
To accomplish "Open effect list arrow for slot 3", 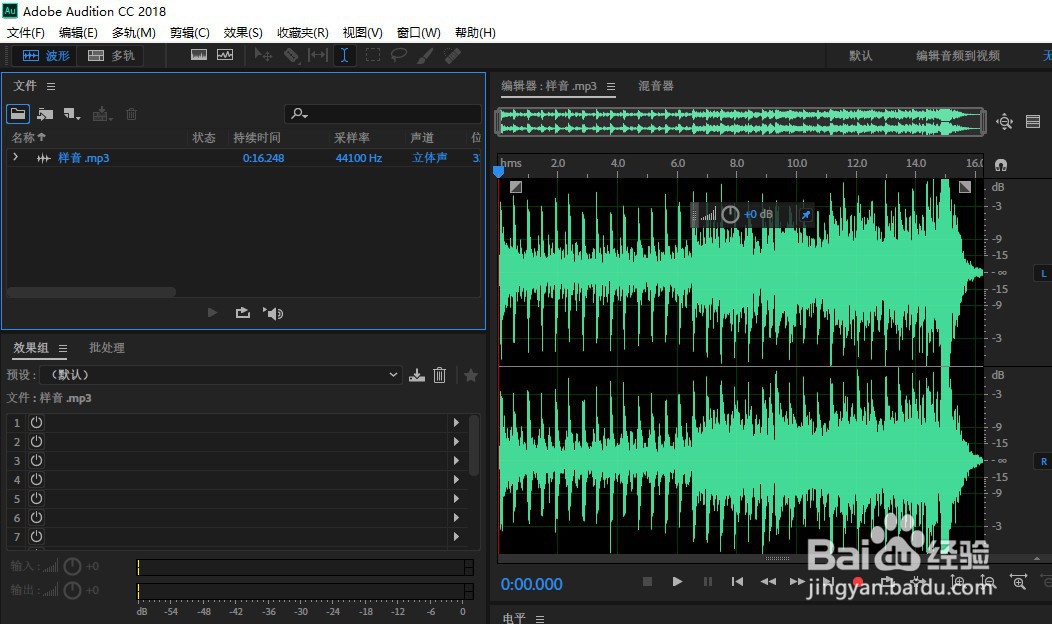I will [x=456, y=460].
